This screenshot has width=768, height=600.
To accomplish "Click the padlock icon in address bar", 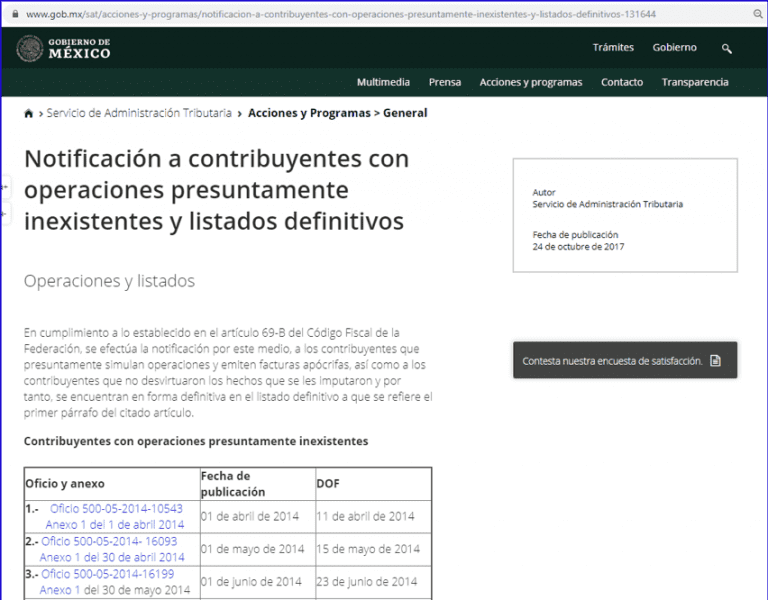I will [x=16, y=14].
